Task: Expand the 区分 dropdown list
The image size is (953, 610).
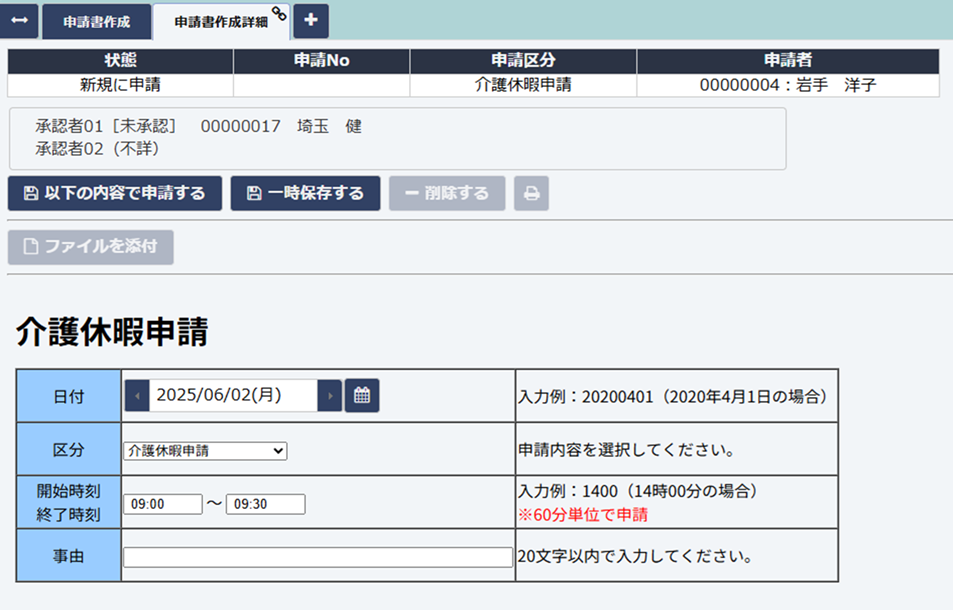Action: 205,451
